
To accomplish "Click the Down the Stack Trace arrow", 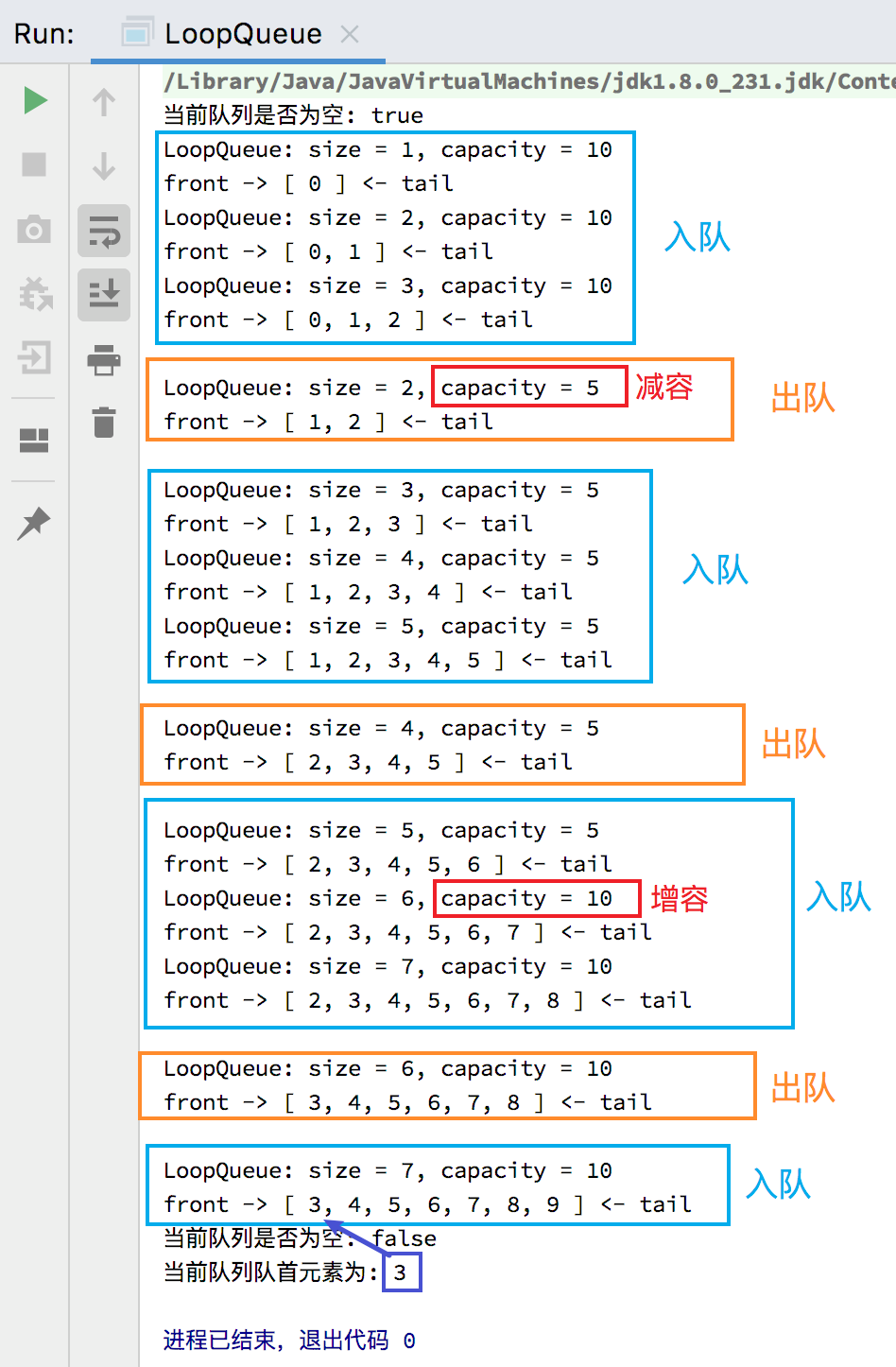I will click(x=104, y=165).
